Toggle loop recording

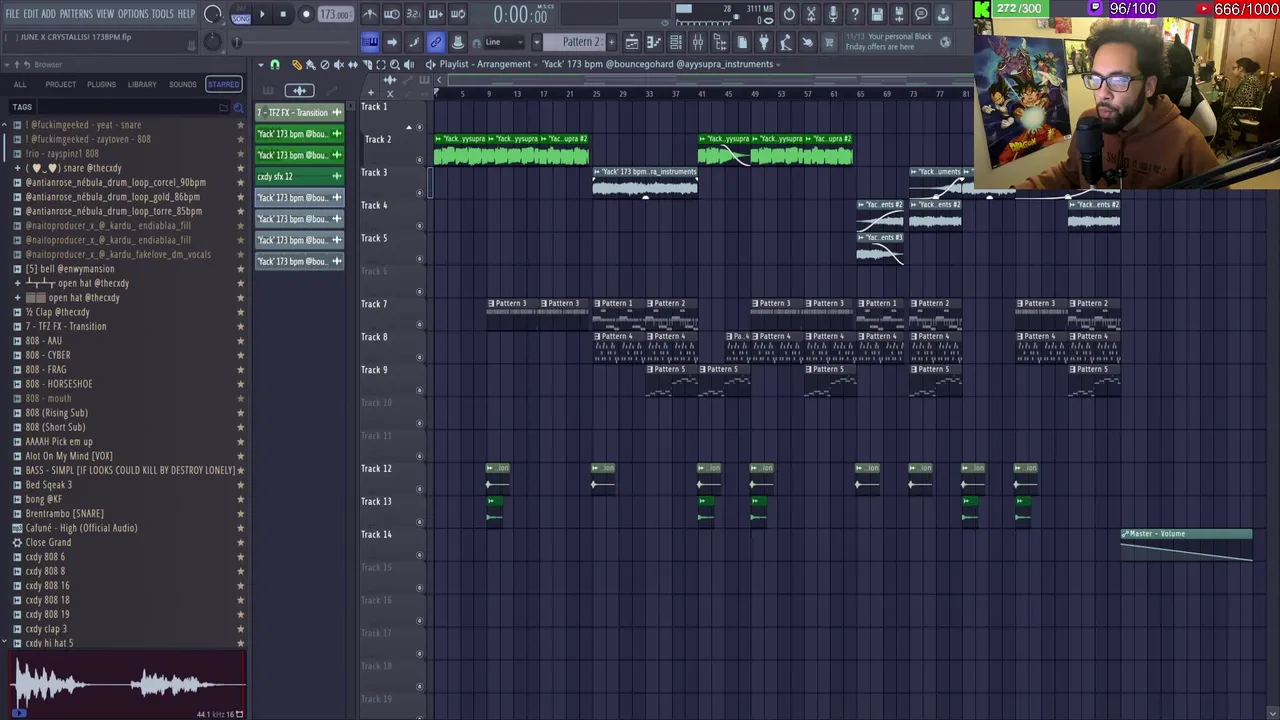(x=458, y=14)
